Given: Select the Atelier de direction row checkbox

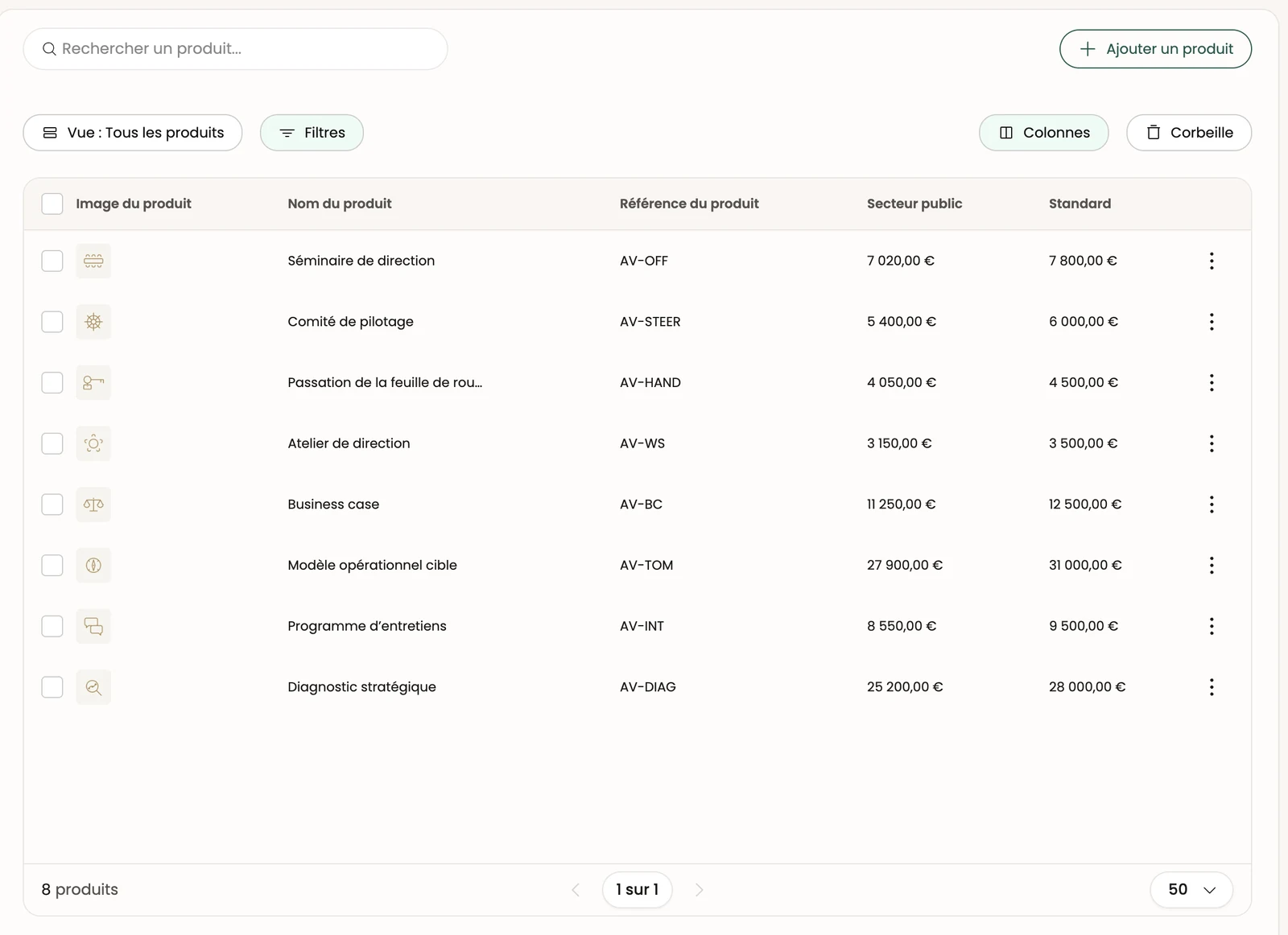Looking at the screenshot, I should [x=52, y=443].
